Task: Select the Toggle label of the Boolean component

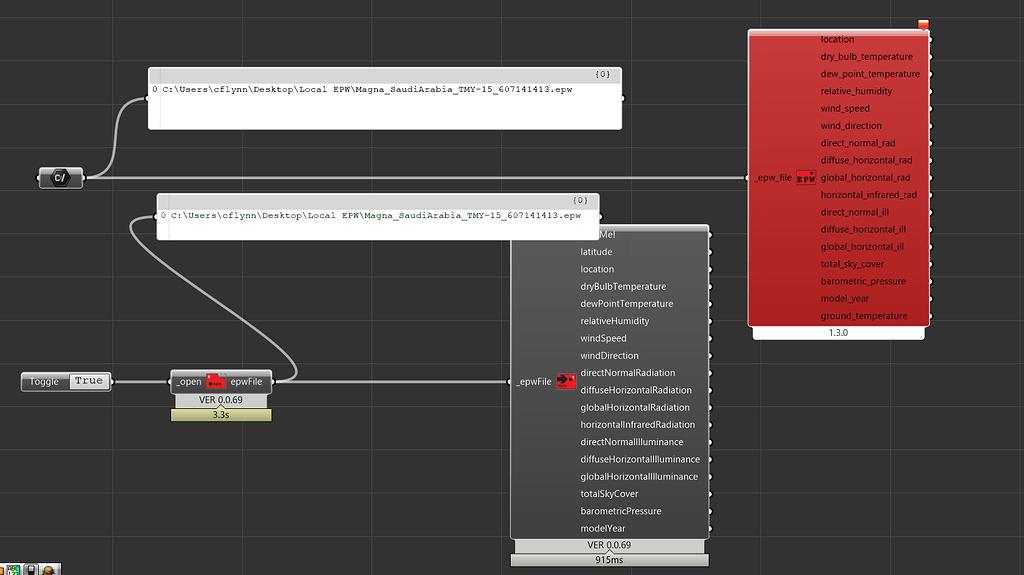Action: 45,381
